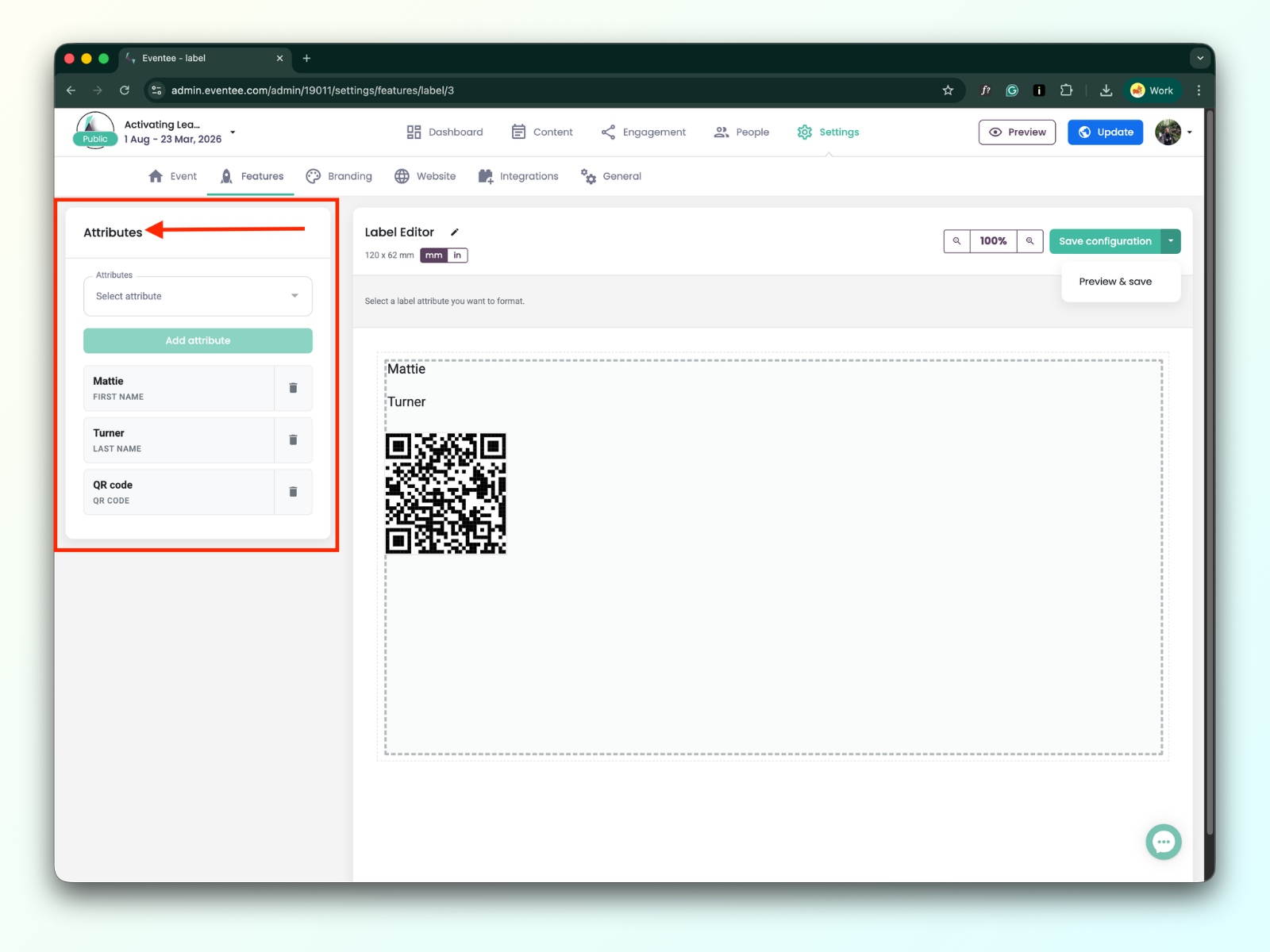Switch to the General tab
The height and width of the screenshot is (952, 1270).
pyautogui.click(x=610, y=176)
